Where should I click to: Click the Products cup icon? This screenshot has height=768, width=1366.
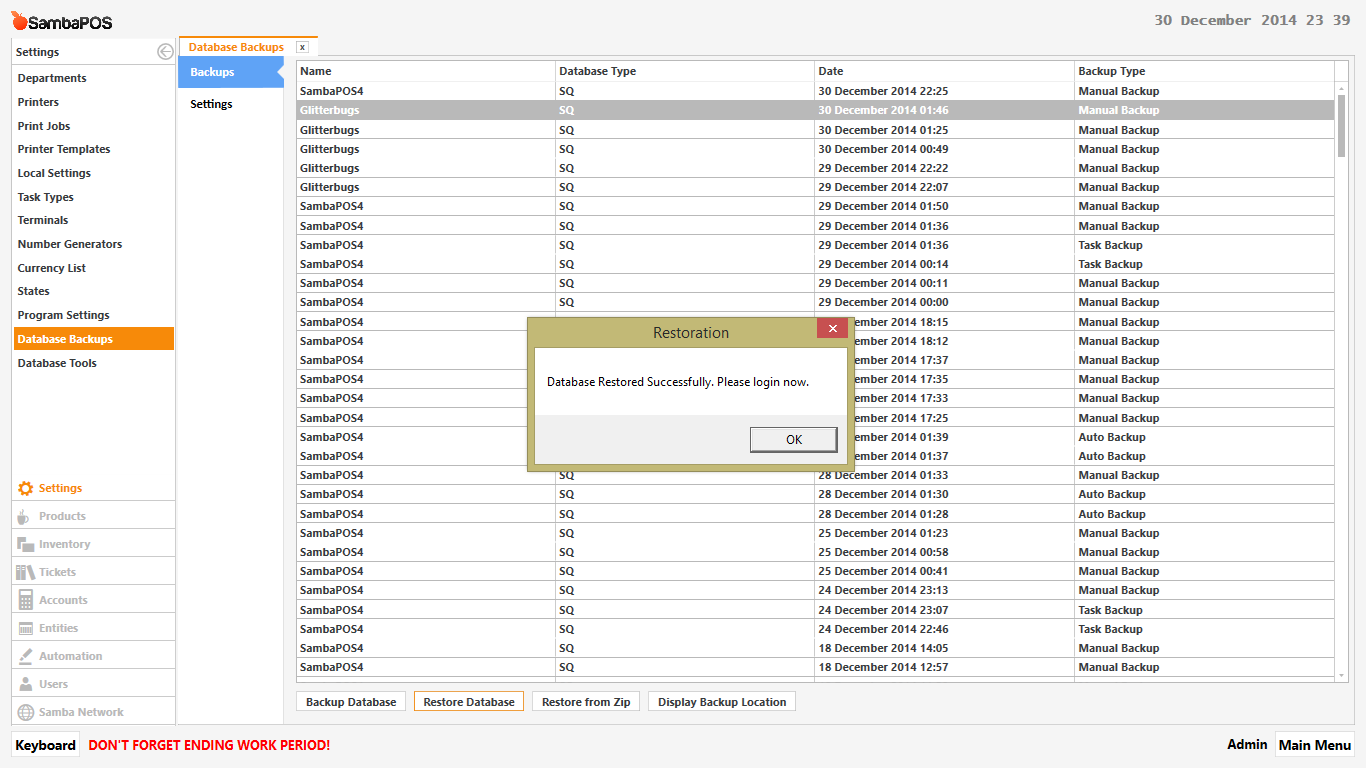(24, 516)
